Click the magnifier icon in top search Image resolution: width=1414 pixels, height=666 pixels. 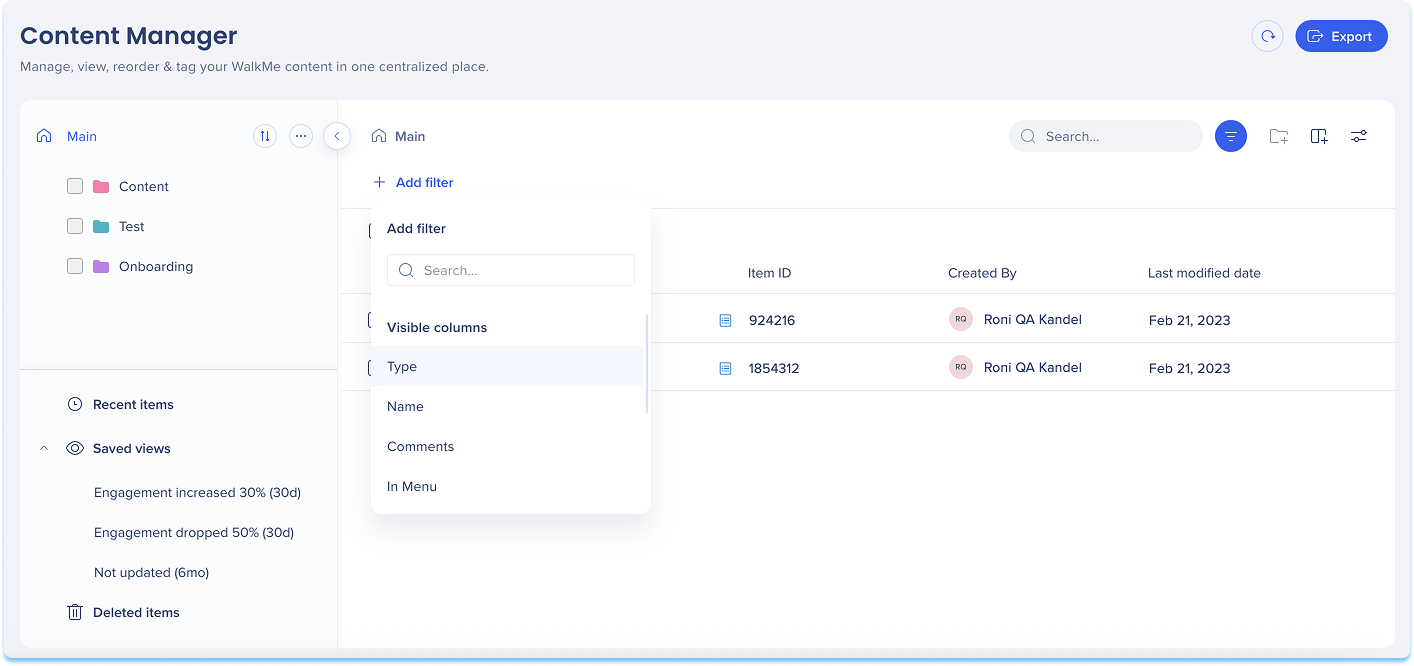(x=1029, y=136)
